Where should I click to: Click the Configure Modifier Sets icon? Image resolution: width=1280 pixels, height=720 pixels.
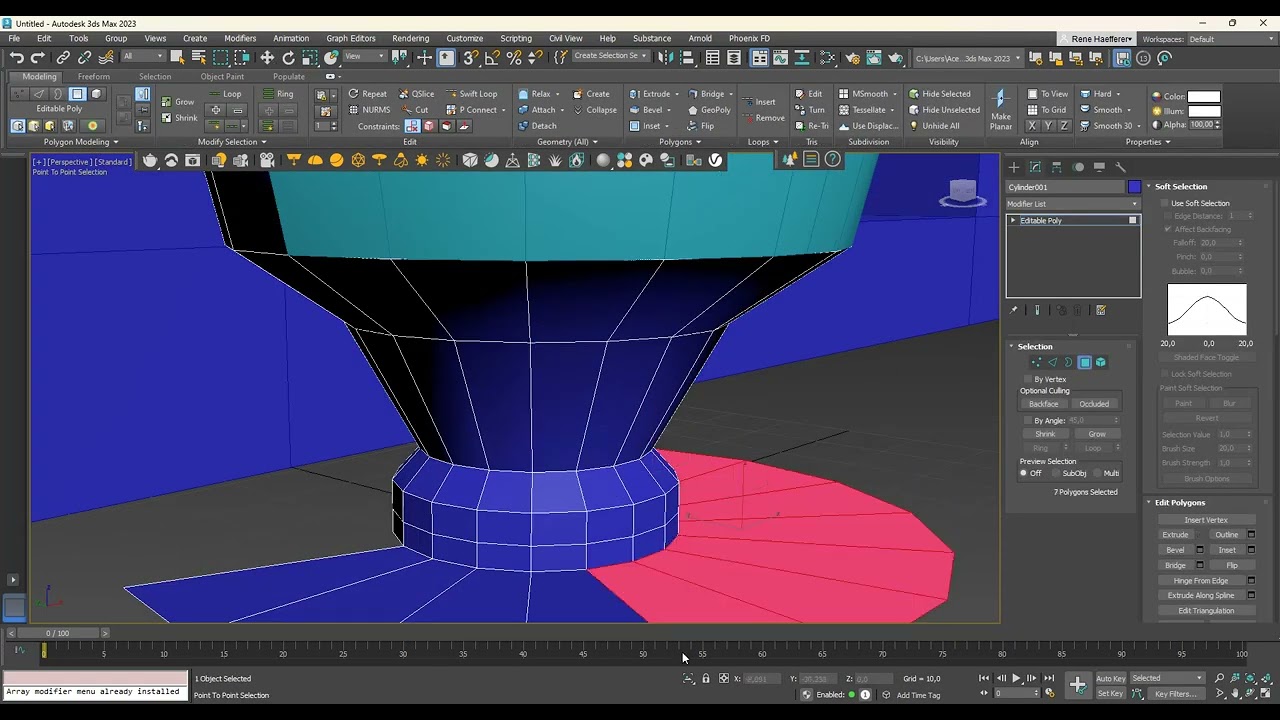[x=1101, y=310]
